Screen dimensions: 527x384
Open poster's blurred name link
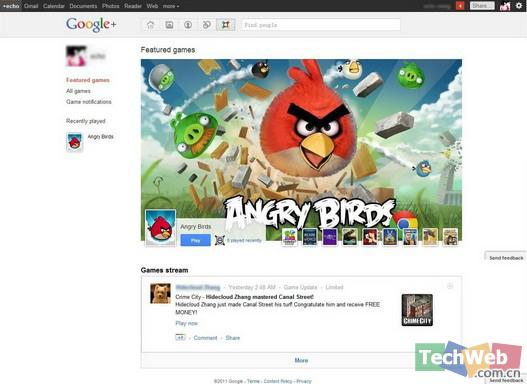click(198, 287)
